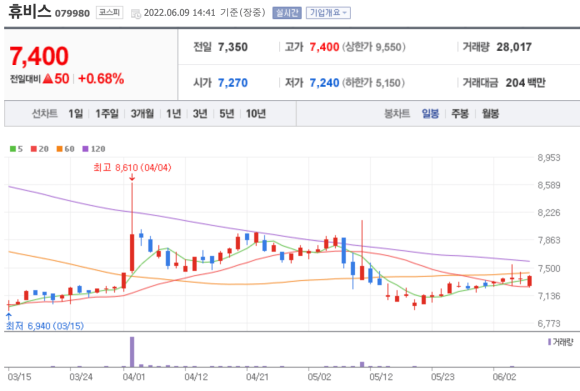Click the purple 120-day moving average swatch
Viewport: 580px width, 391px height.
85,149
